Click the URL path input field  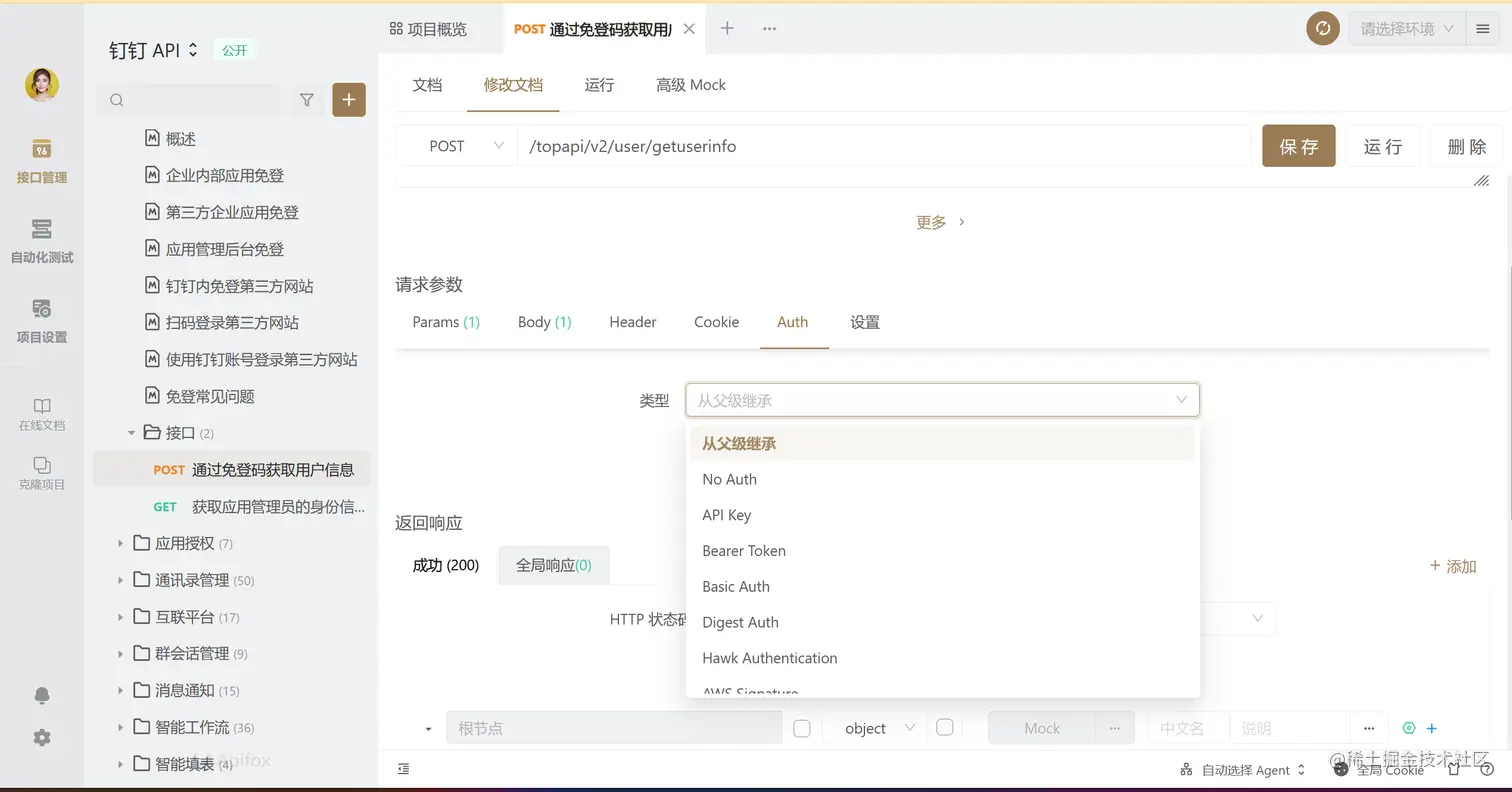pos(884,146)
